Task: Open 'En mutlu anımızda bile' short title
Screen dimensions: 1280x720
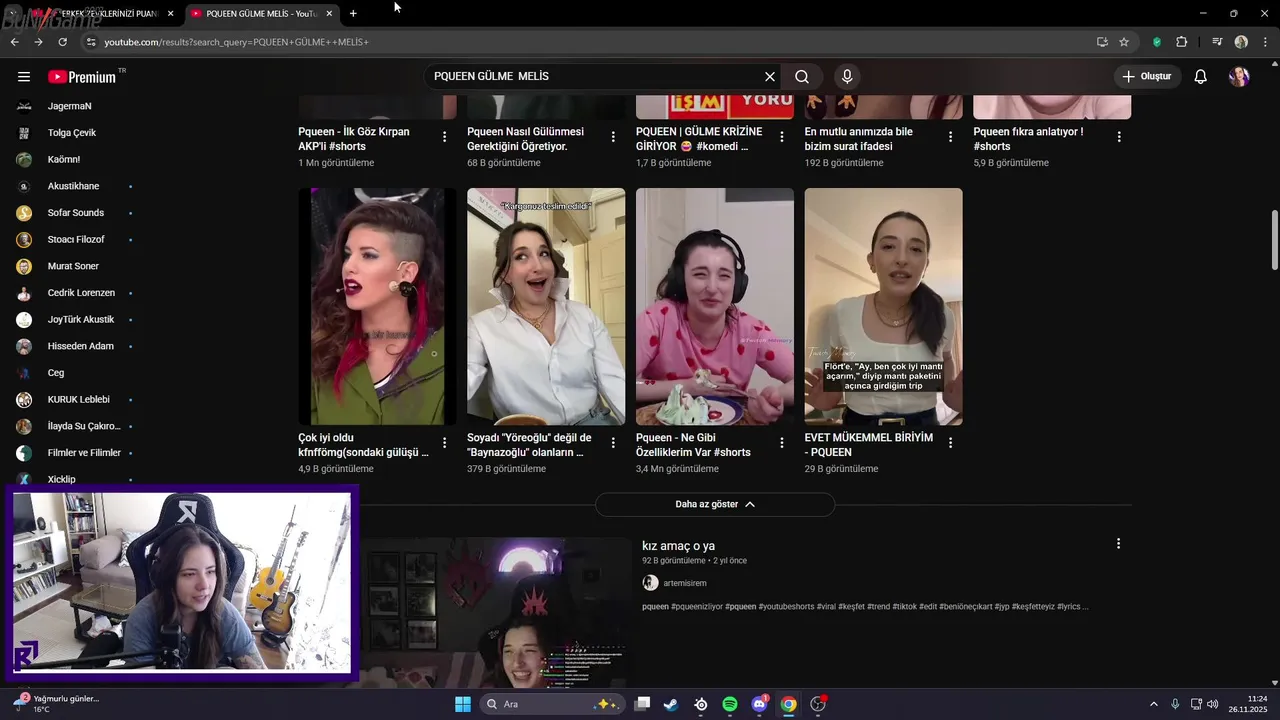Action: click(x=859, y=139)
